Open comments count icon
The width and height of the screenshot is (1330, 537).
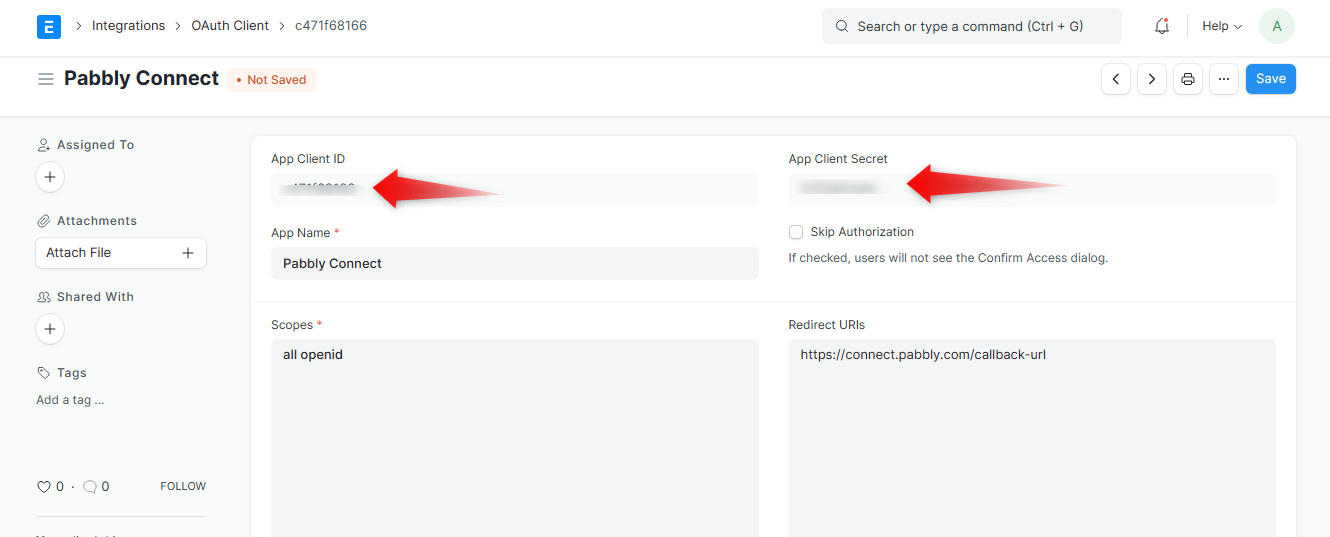pos(90,487)
